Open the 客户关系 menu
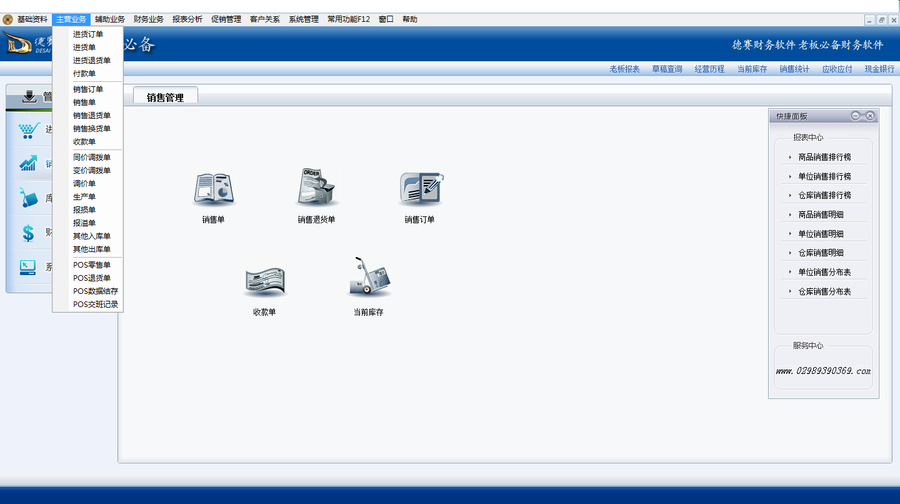 (265, 20)
